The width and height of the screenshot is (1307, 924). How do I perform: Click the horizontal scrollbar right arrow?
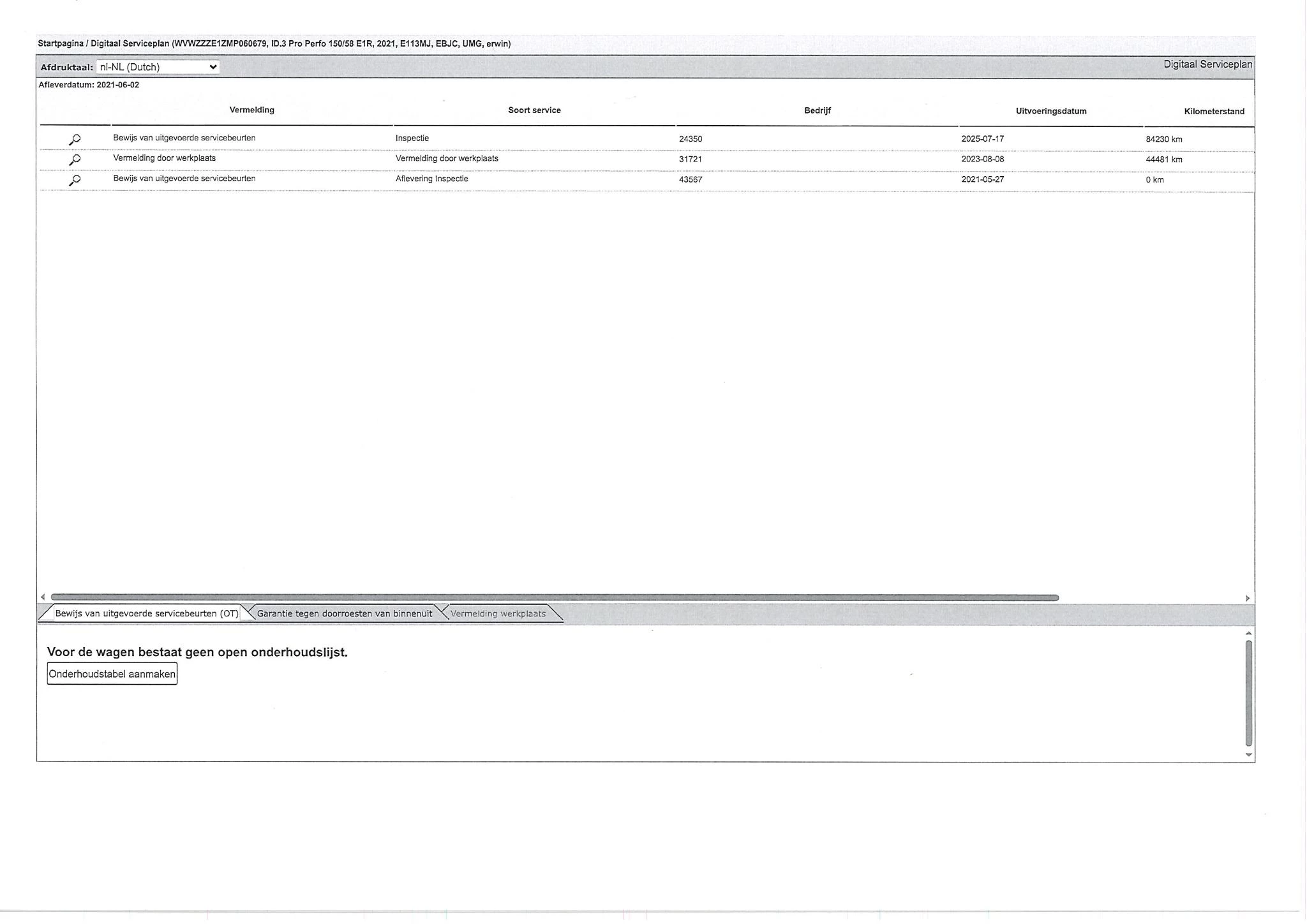coord(1248,599)
